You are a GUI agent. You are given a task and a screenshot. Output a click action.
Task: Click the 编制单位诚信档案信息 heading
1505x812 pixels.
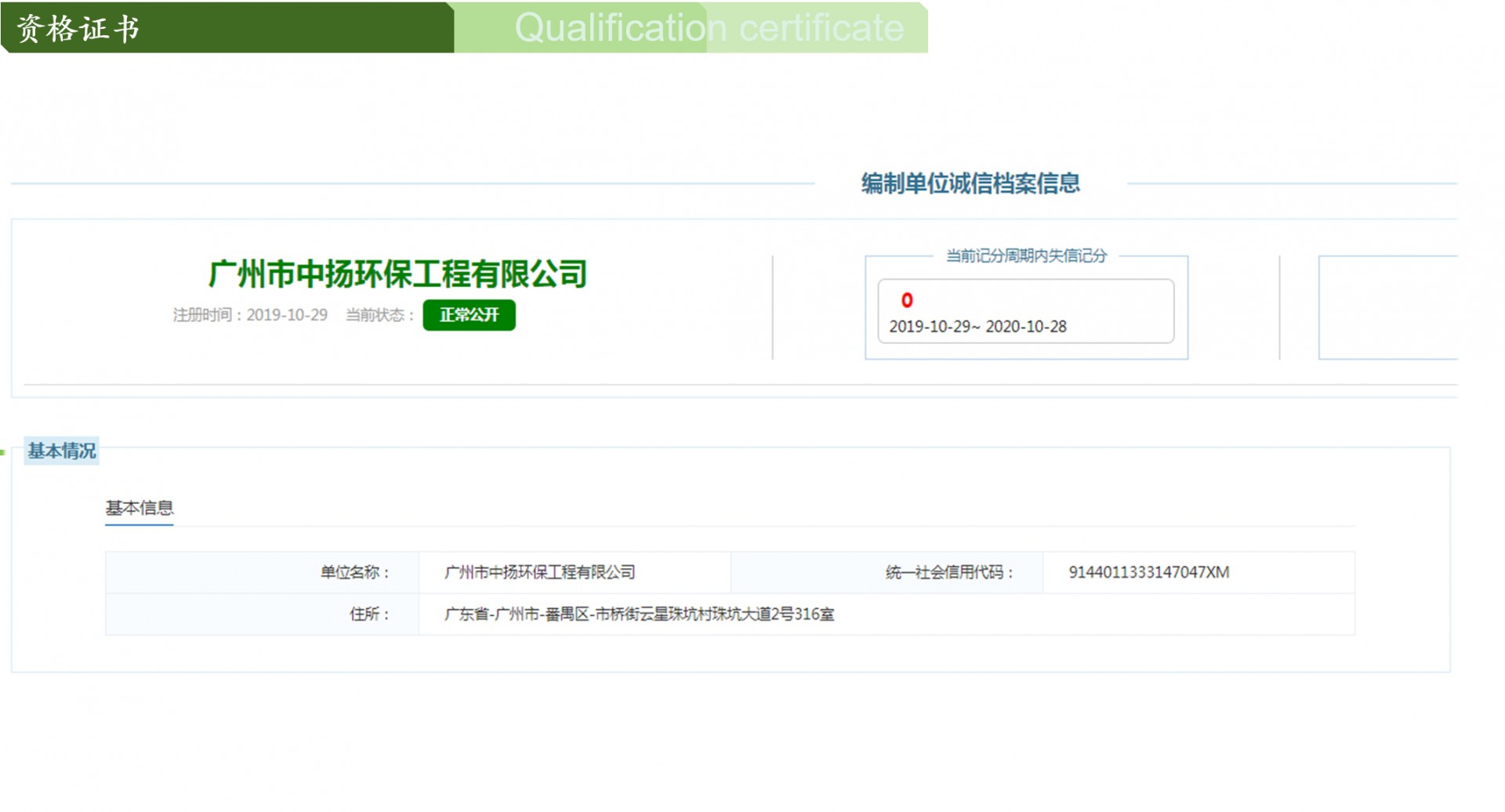click(970, 183)
